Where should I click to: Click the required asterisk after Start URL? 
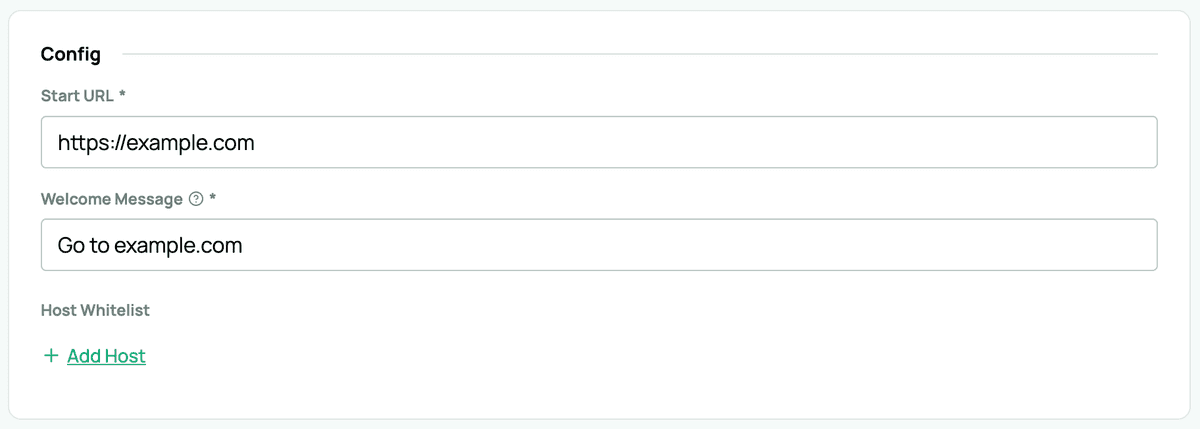[x=122, y=96]
